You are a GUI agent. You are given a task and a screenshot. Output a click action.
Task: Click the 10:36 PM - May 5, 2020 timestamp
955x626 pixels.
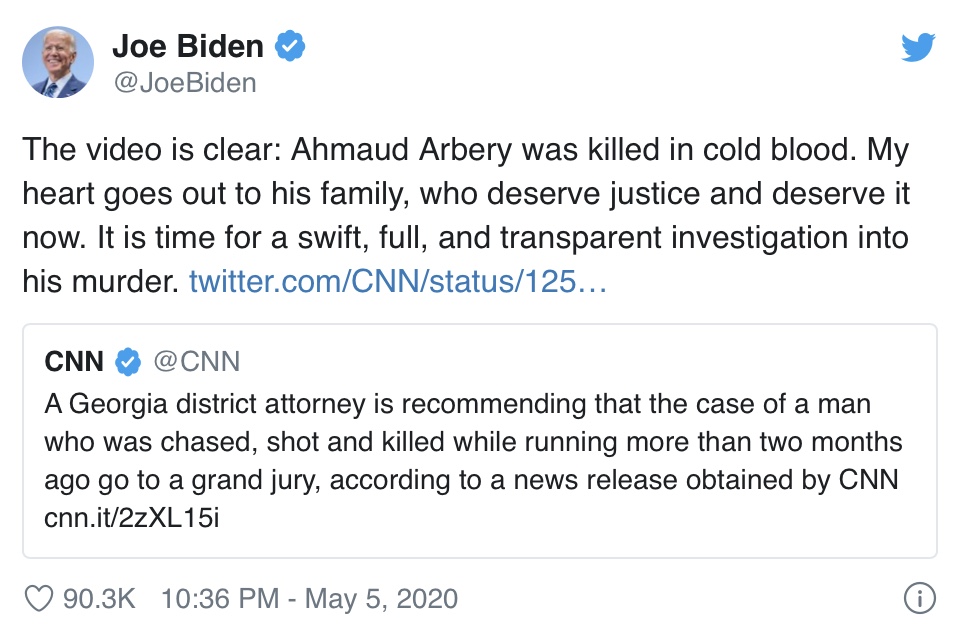point(309,599)
